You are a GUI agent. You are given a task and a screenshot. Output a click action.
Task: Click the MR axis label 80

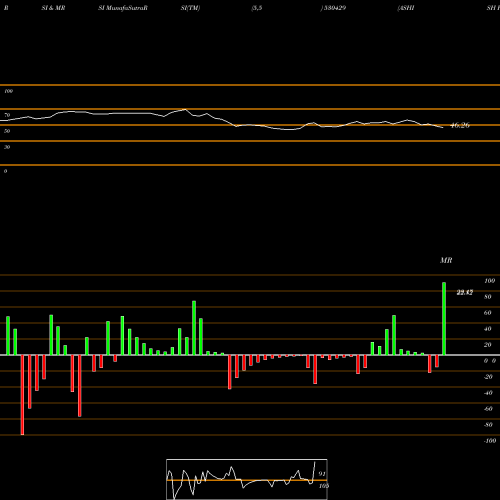[x=488, y=297]
